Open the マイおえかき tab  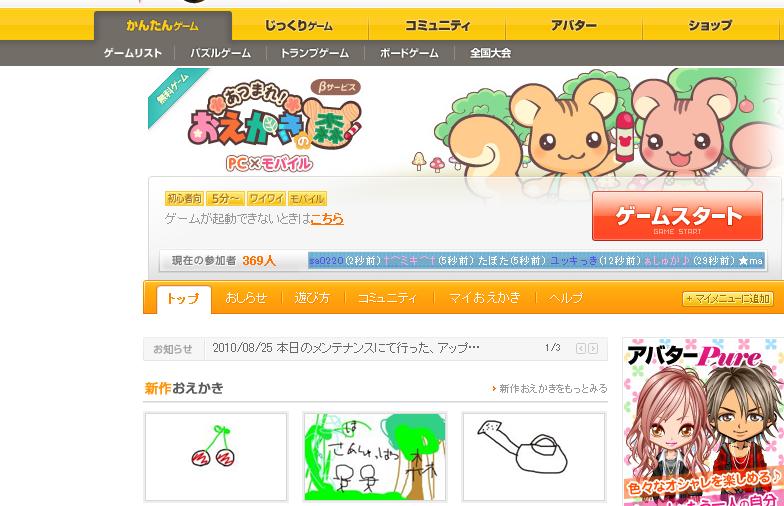(x=484, y=298)
